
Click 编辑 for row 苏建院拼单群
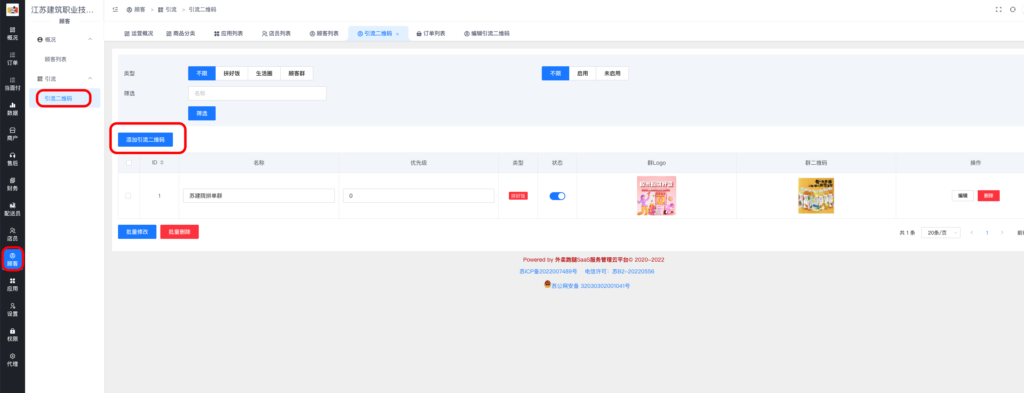[963, 196]
